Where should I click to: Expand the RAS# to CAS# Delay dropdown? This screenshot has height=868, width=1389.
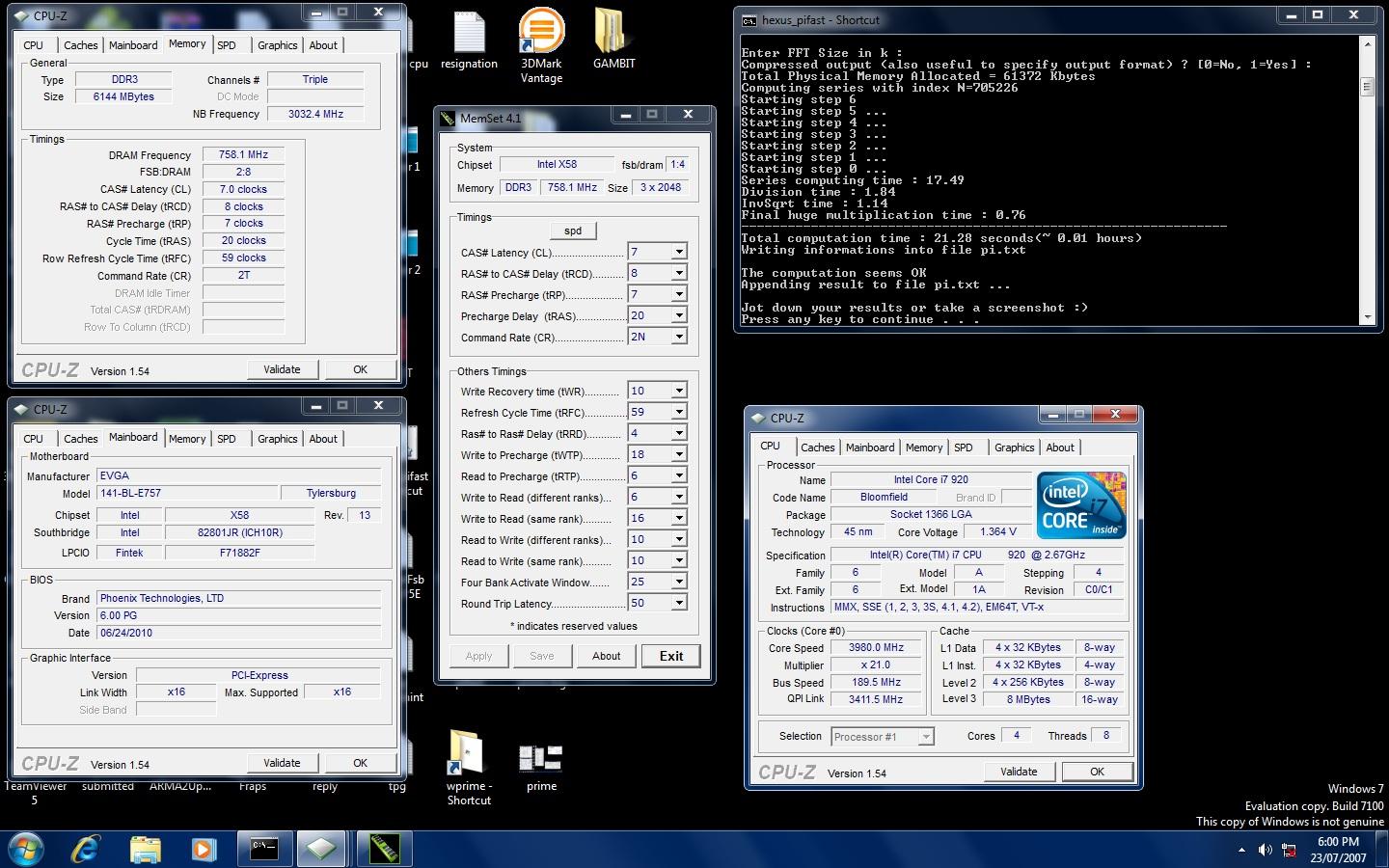click(678, 273)
